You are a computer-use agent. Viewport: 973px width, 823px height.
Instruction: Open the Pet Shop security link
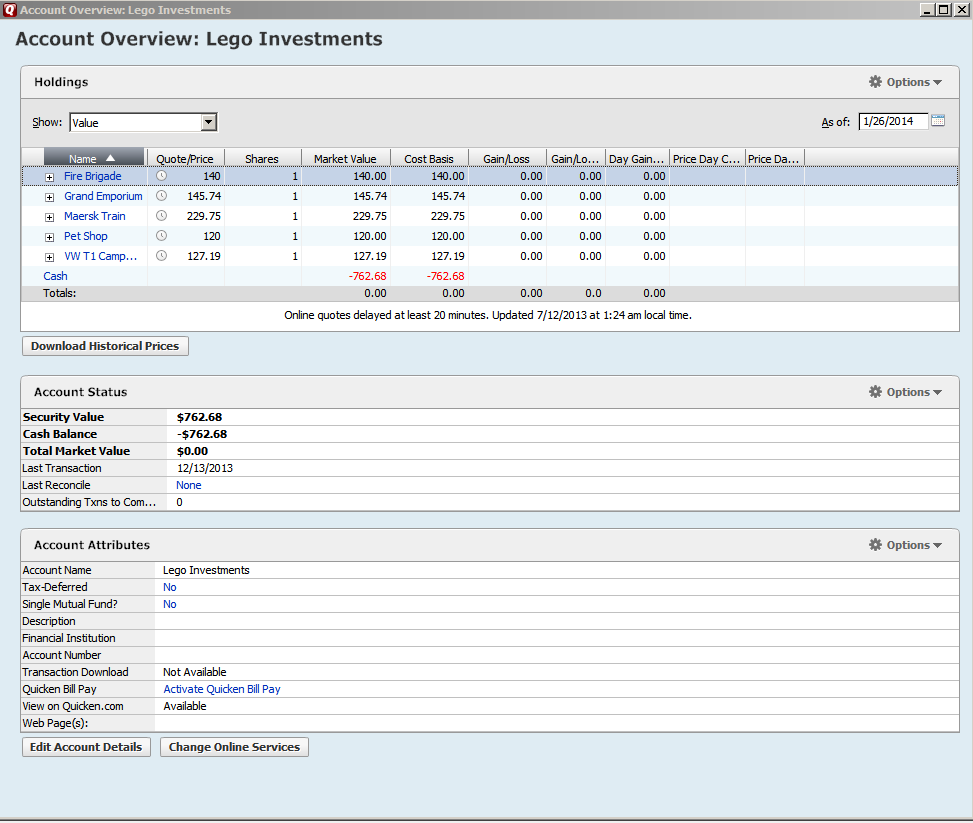86,236
